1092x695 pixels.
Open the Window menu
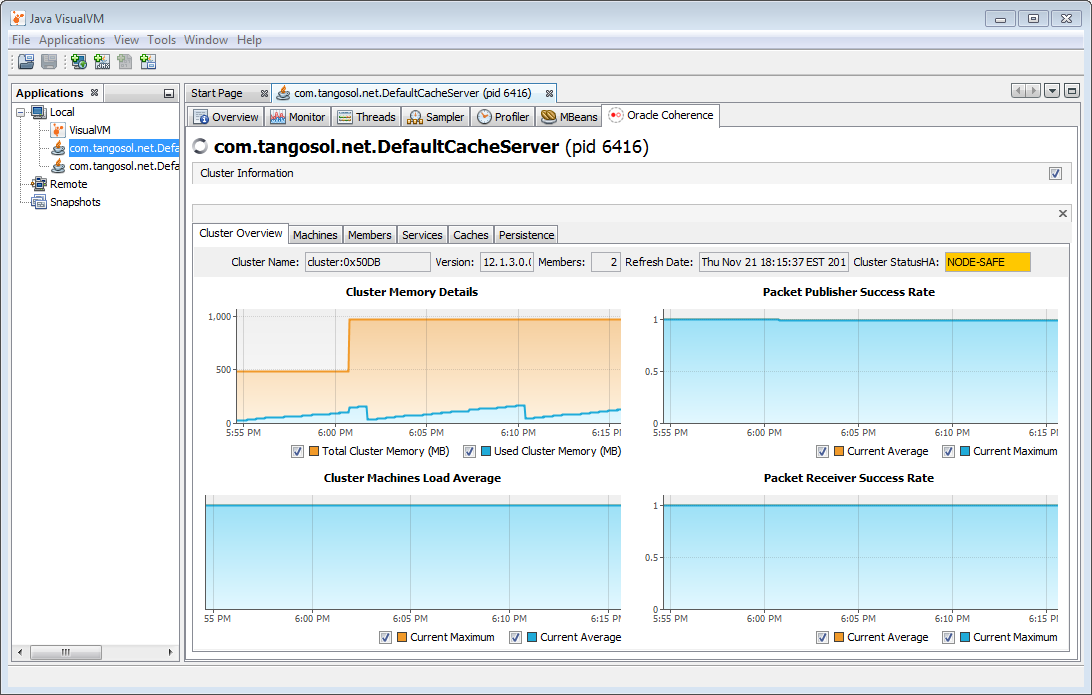click(x=205, y=40)
